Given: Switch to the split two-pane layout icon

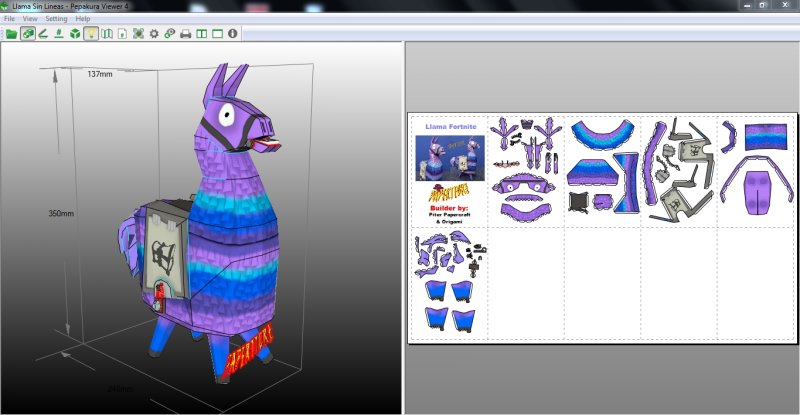Looking at the screenshot, I should coord(201,33).
